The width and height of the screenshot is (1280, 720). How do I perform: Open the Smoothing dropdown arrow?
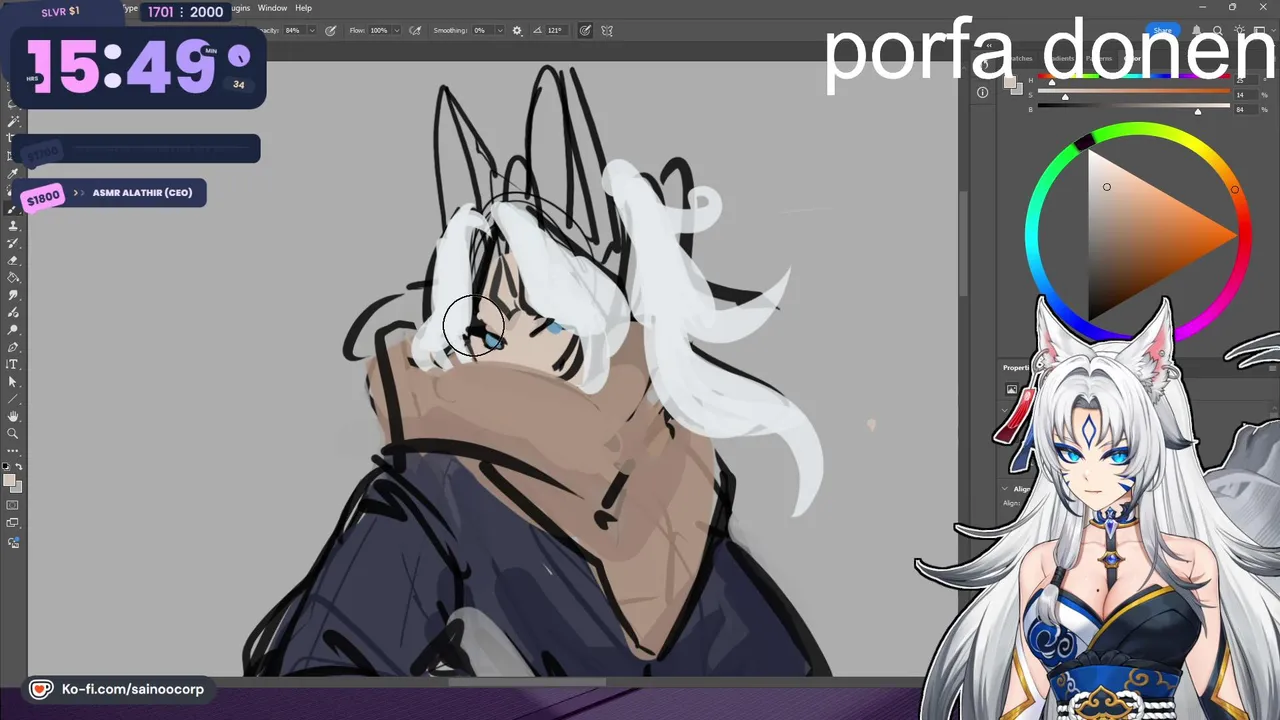tap(499, 31)
